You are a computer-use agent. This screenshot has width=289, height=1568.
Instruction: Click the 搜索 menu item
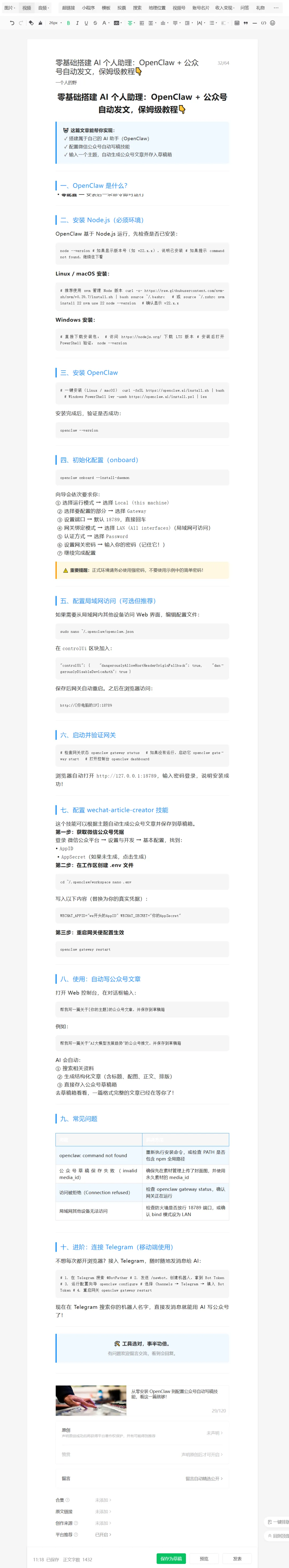(138, 8)
